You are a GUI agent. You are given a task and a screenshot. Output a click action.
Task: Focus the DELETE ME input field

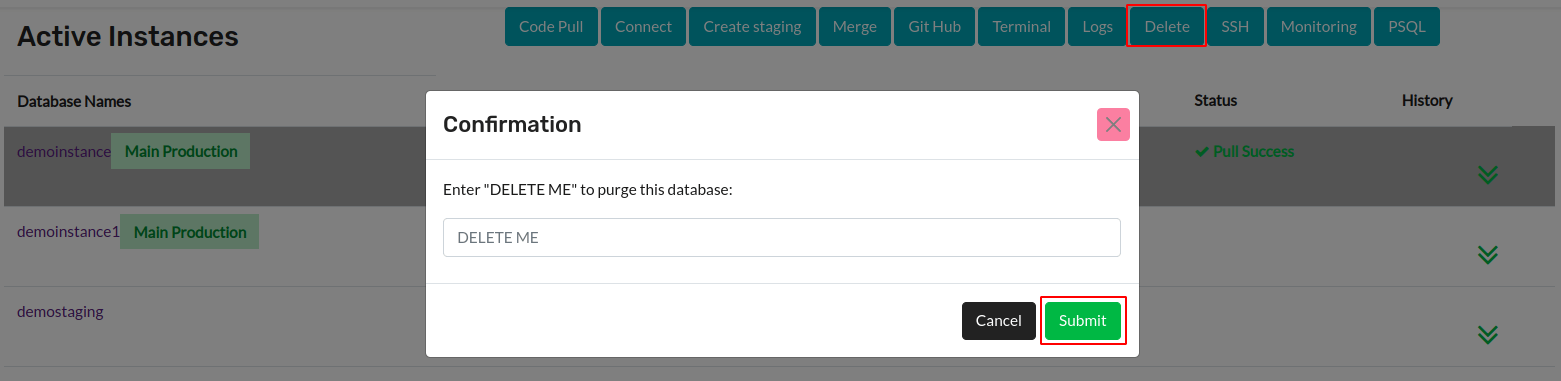[x=782, y=238]
